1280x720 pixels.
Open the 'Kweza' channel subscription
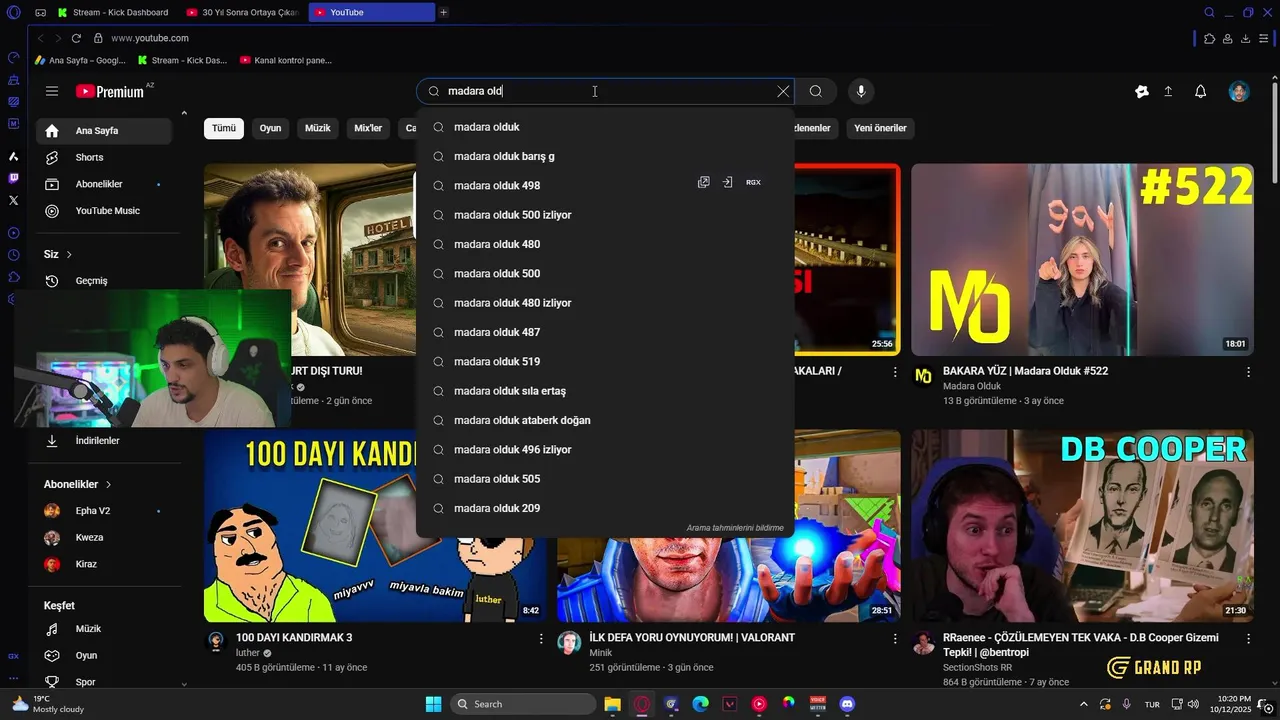tap(104, 538)
